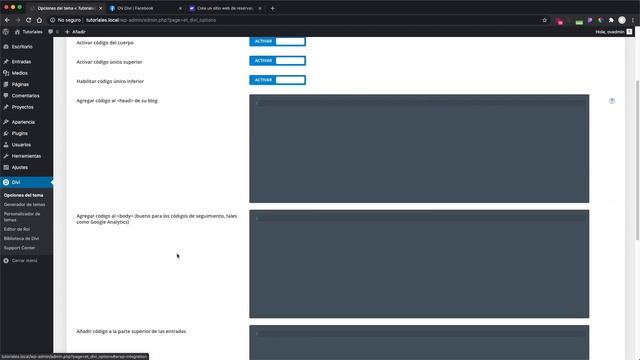The height and width of the screenshot is (360, 640).
Task: Open Biblioteca de Divi submenu item
Action: pyautogui.click(x=21, y=238)
